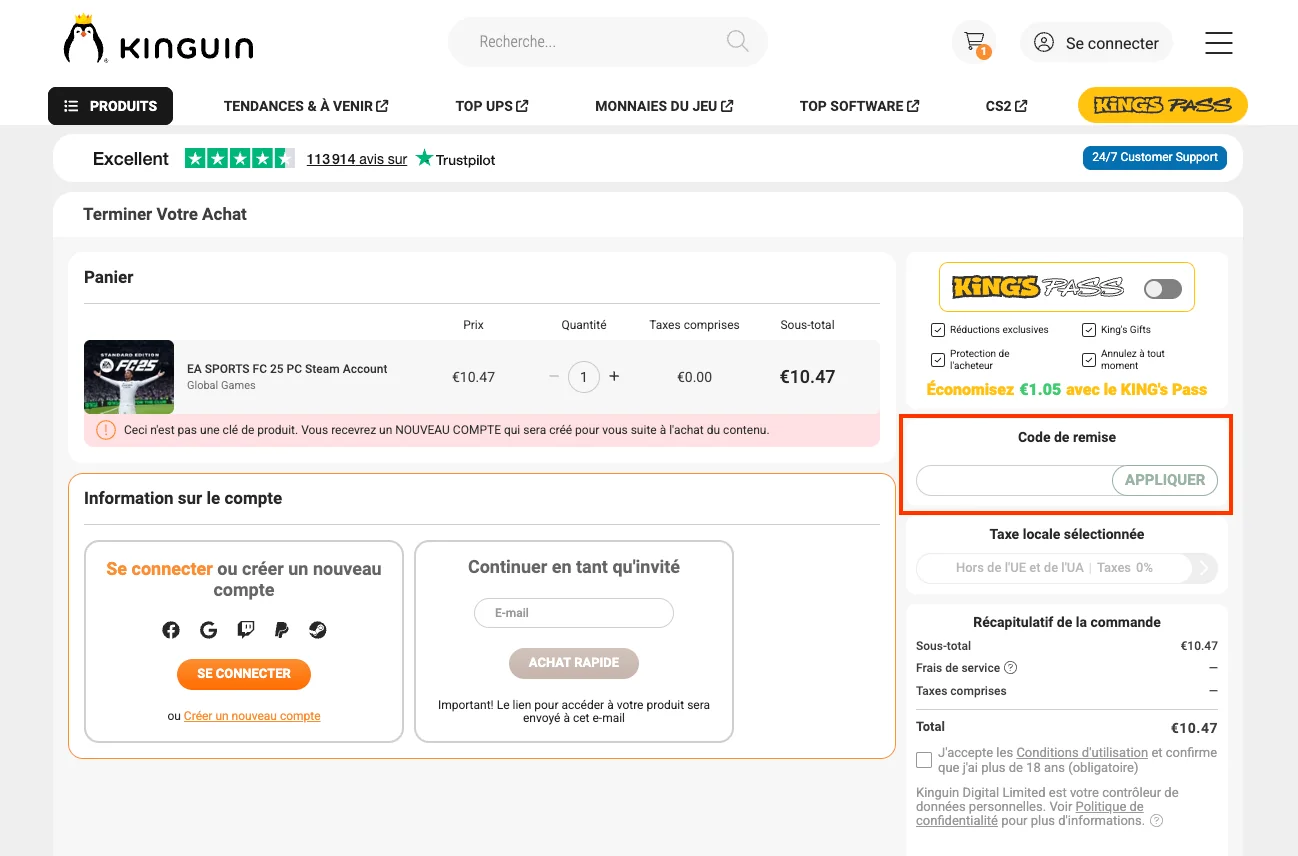The height and width of the screenshot is (856, 1298).
Task: Tick the Protection de l'acheteur checkbox
Action: point(937,360)
